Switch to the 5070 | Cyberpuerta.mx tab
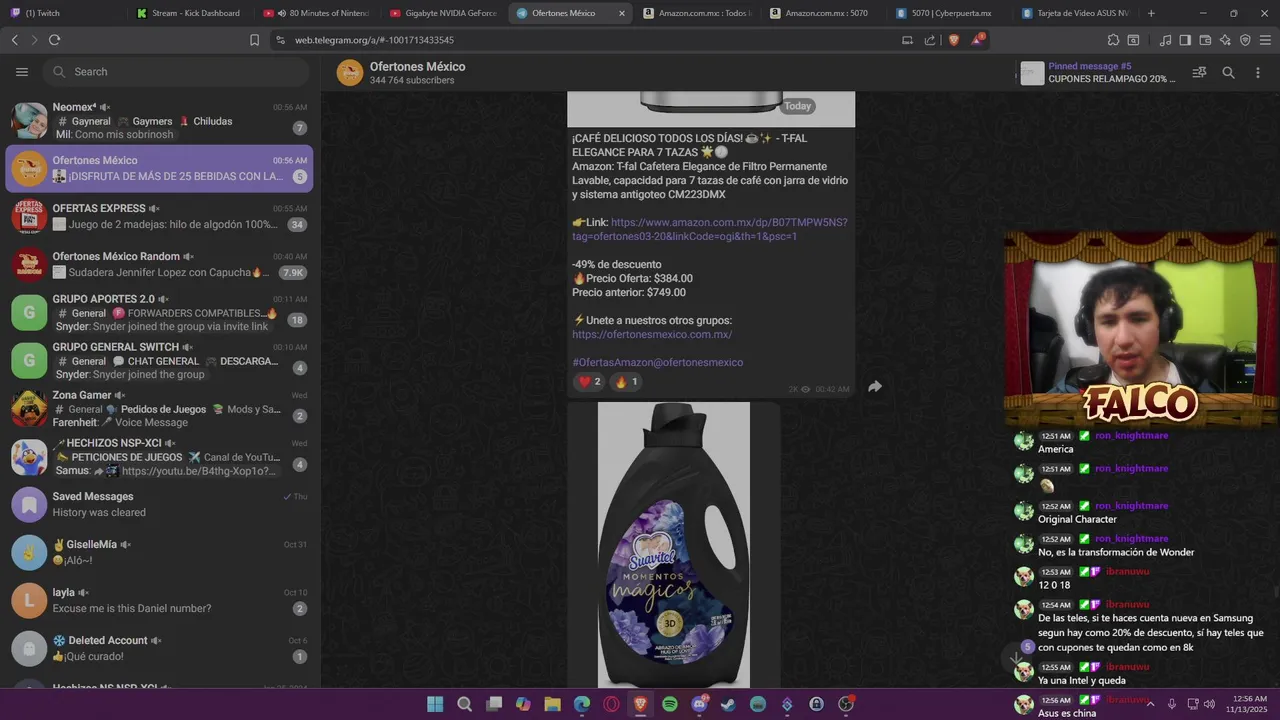Screen dimensions: 1280x720 tap(948, 13)
